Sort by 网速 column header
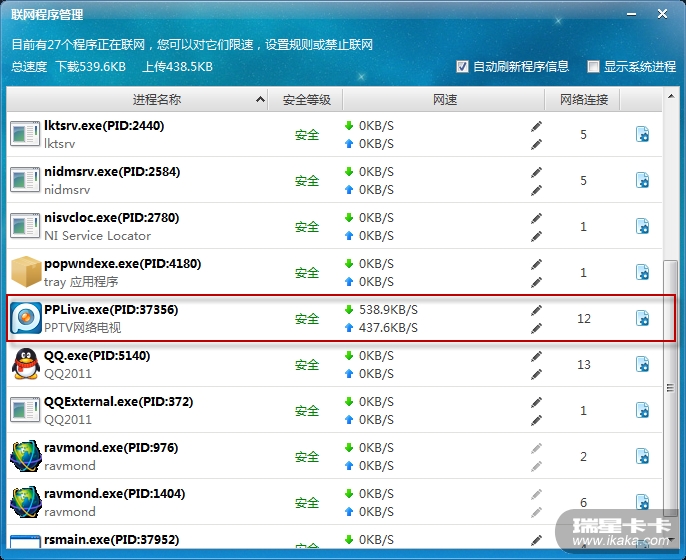 (444, 100)
